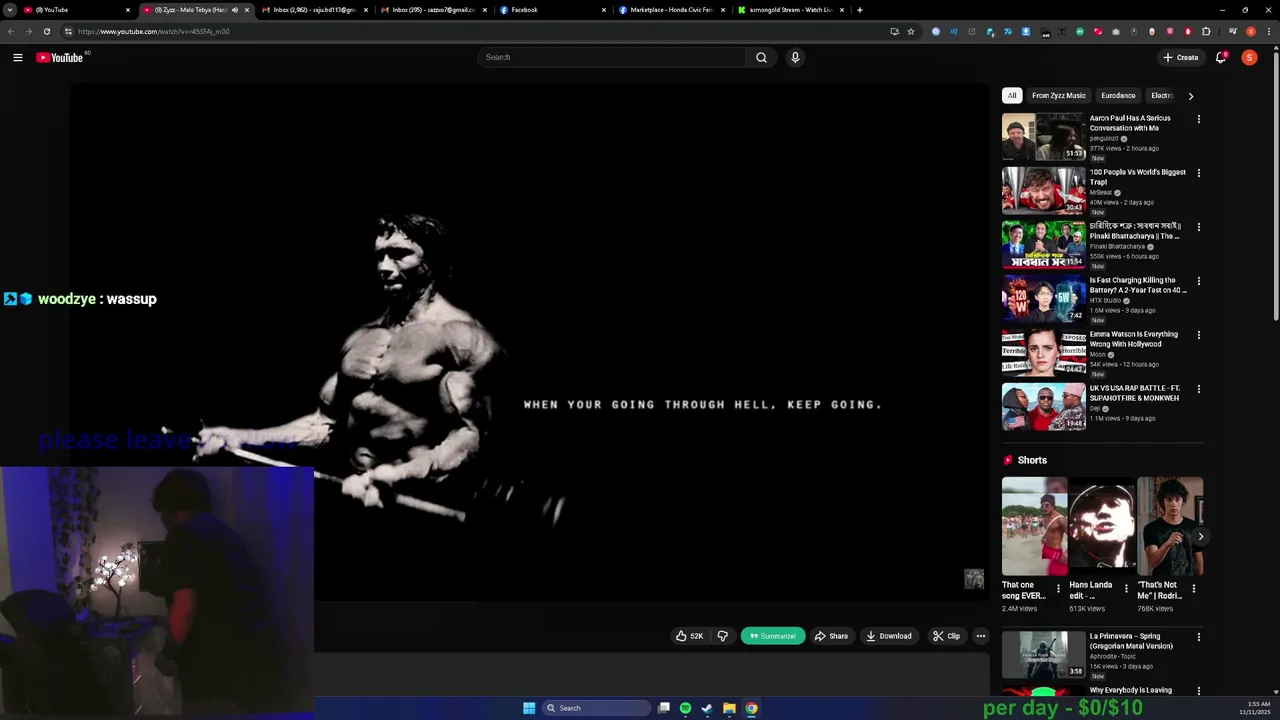
Task: Click the channel watermark on the video
Action: point(974,579)
